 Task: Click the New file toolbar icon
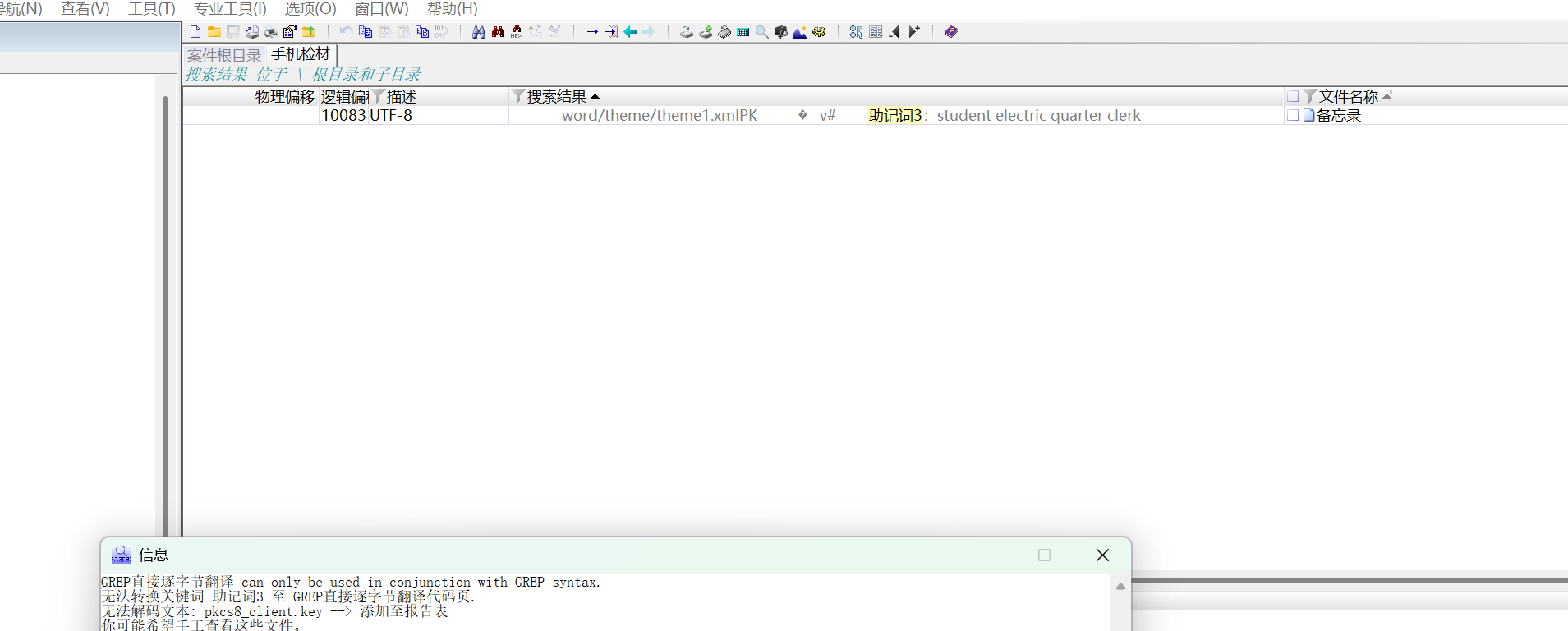195,32
